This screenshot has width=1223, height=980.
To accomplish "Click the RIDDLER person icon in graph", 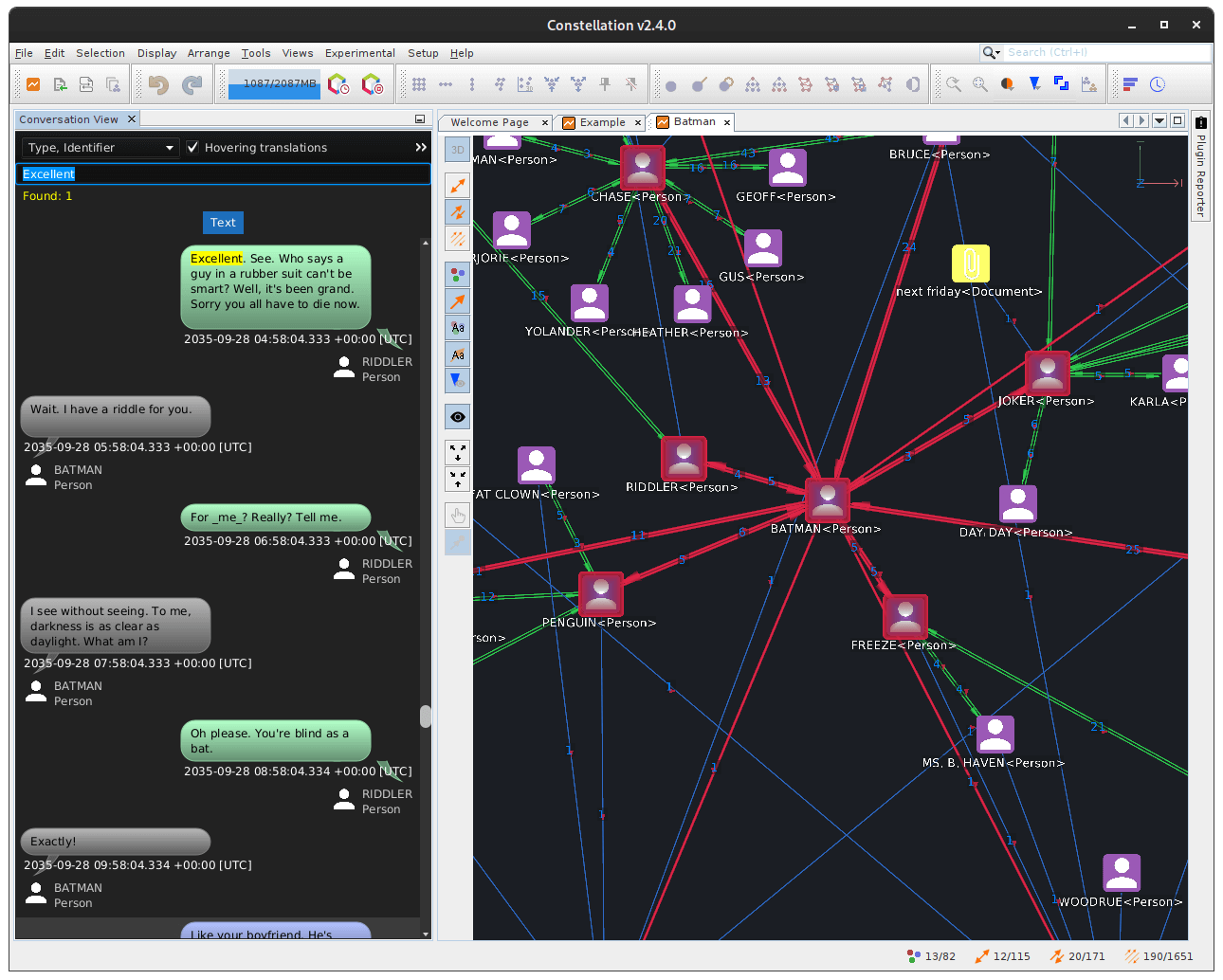I will [684, 458].
